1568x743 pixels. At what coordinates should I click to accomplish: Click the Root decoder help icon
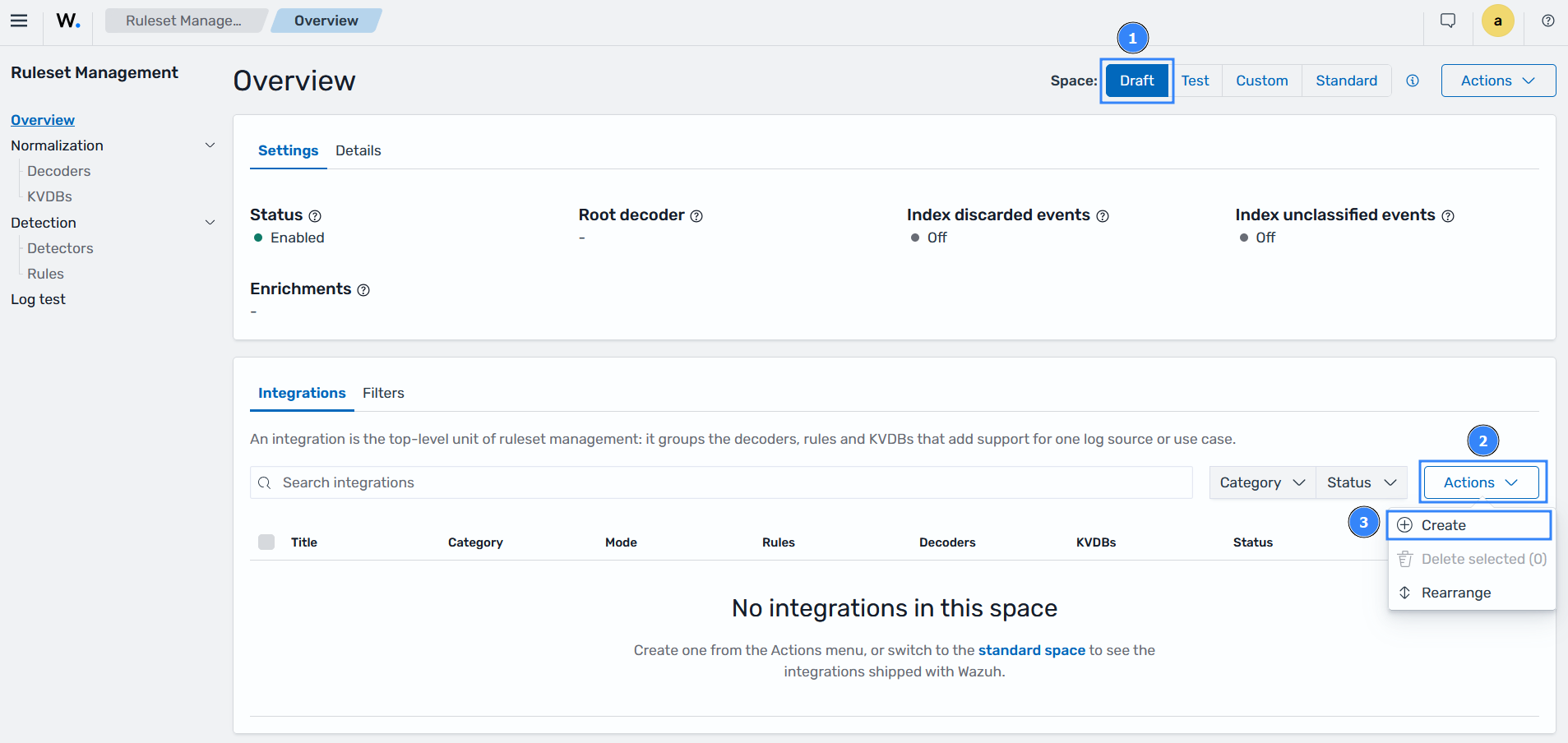[696, 216]
